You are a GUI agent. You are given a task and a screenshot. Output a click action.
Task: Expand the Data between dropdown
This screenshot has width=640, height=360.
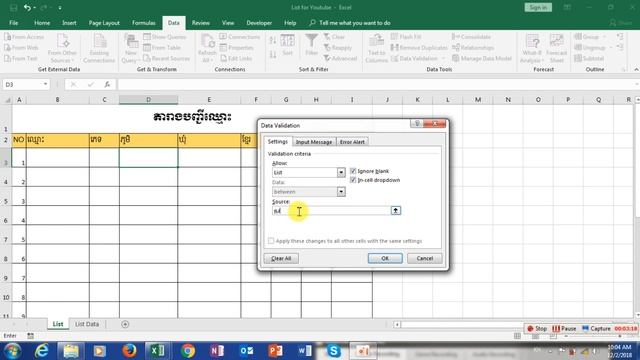point(341,192)
